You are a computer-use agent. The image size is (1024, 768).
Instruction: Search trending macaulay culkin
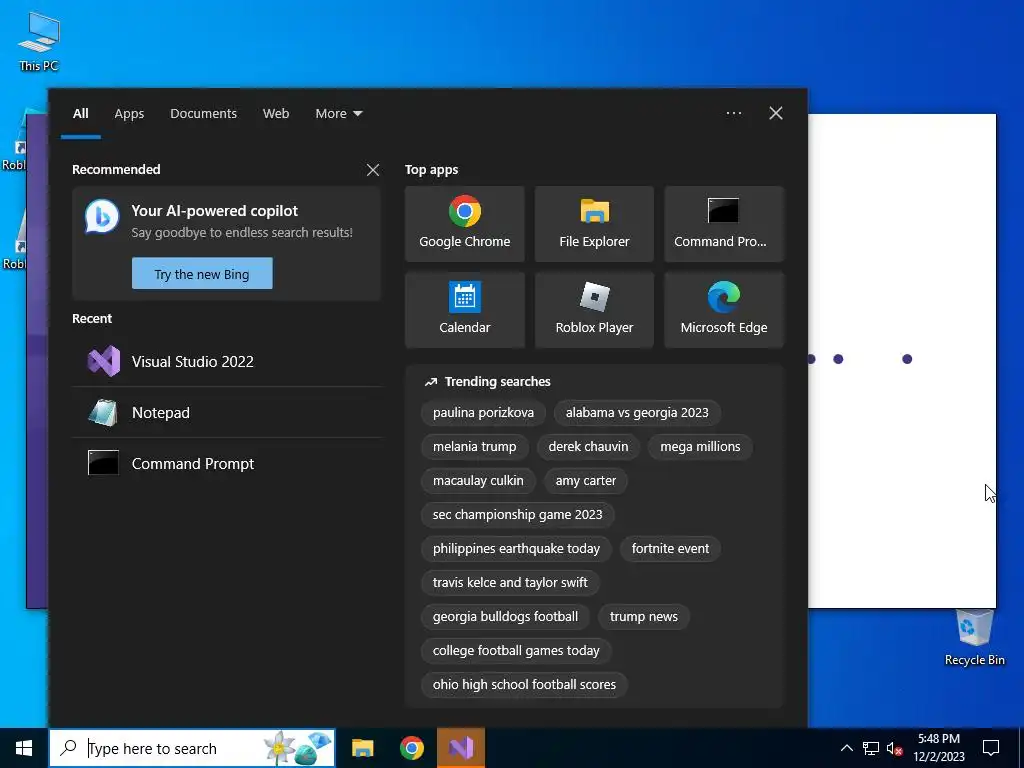tap(478, 481)
